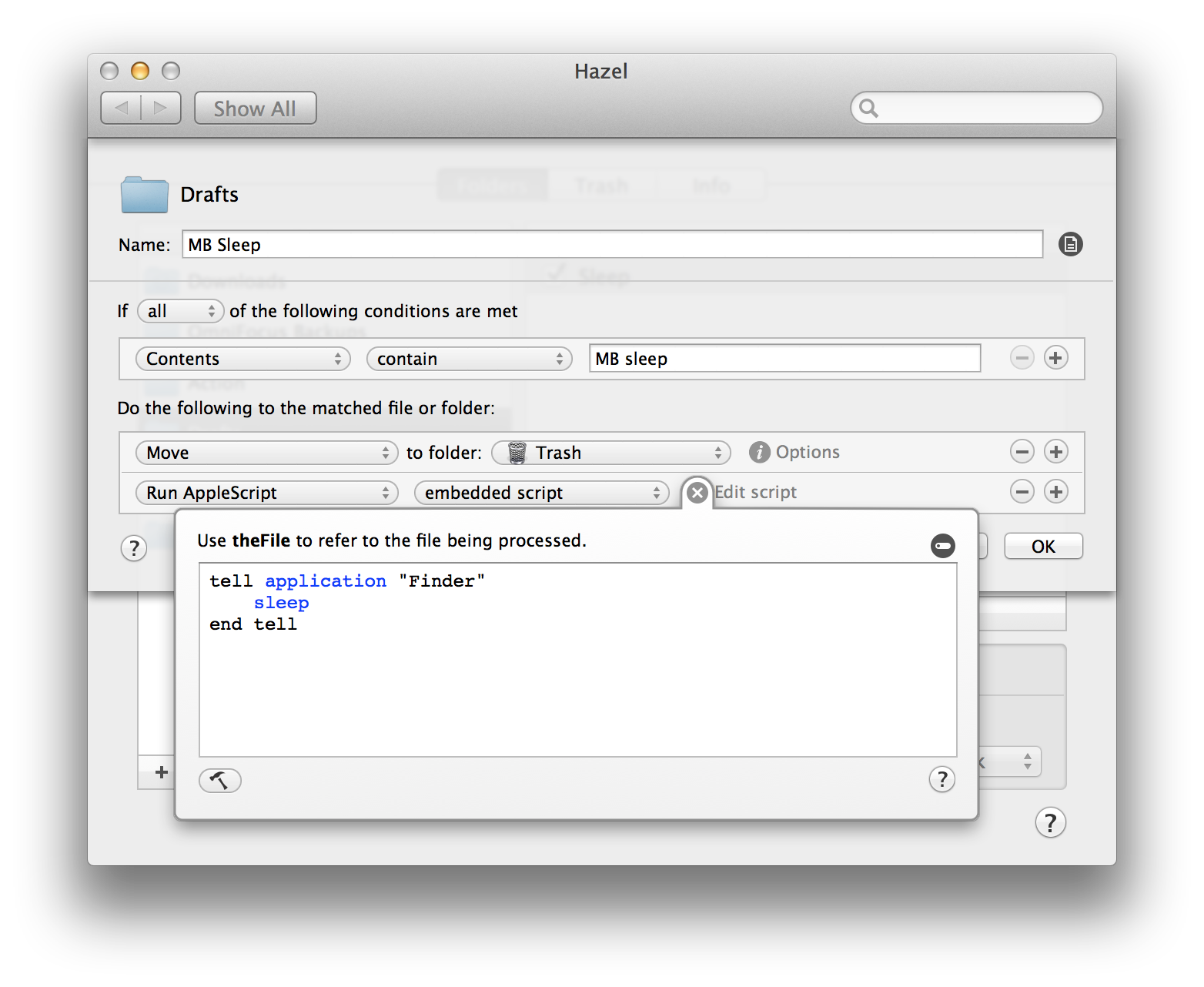Click the dark round button in script popover

(942, 546)
